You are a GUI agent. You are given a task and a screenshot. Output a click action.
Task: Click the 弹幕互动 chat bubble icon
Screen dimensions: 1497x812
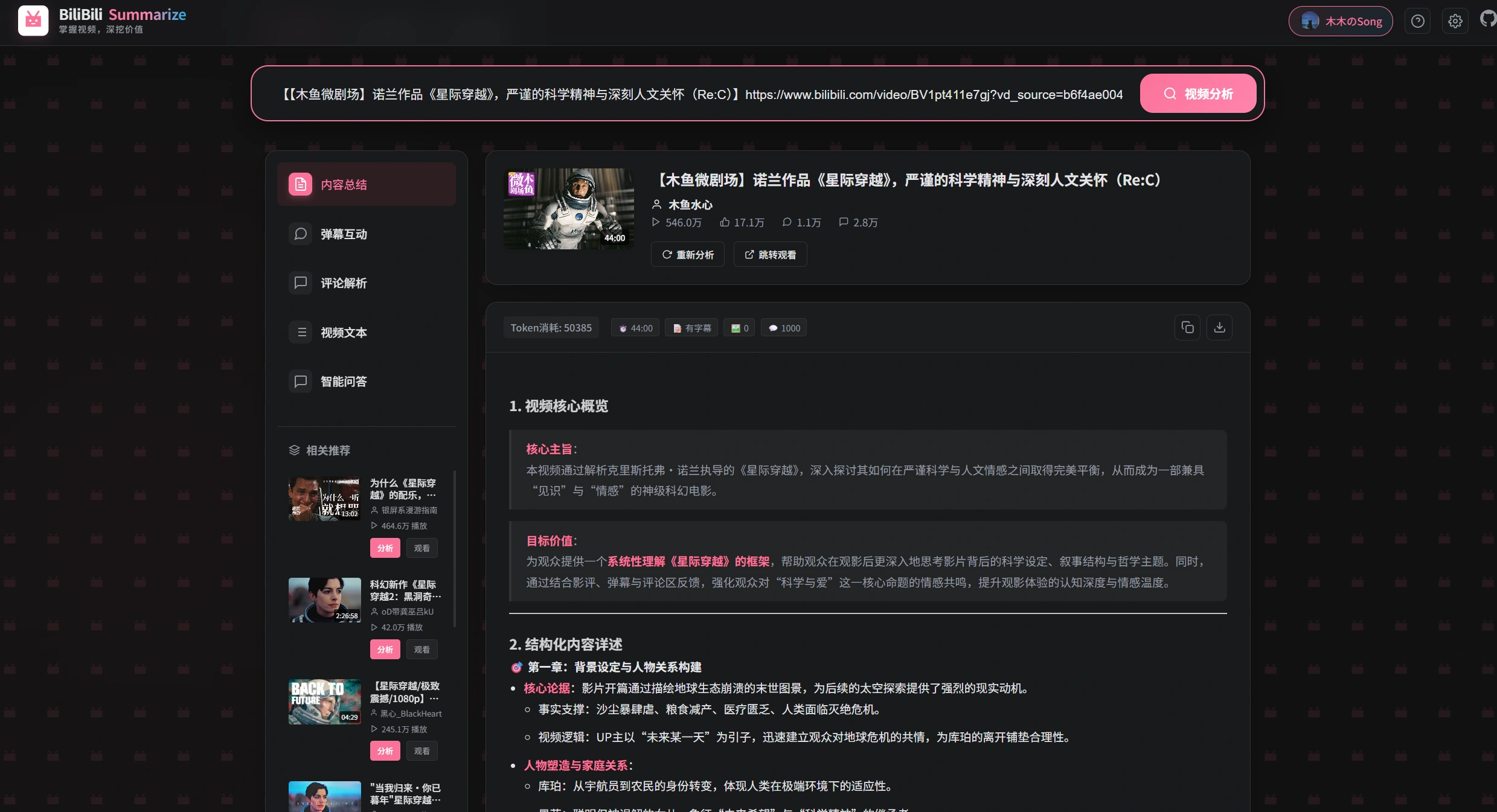(x=301, y=234)
